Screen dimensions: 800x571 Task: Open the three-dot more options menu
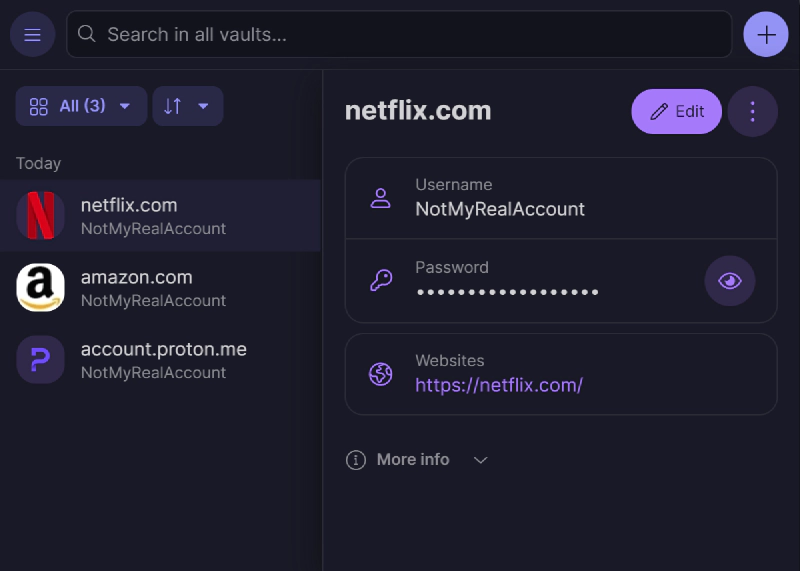pyautogui.click(x=753, y=111)
